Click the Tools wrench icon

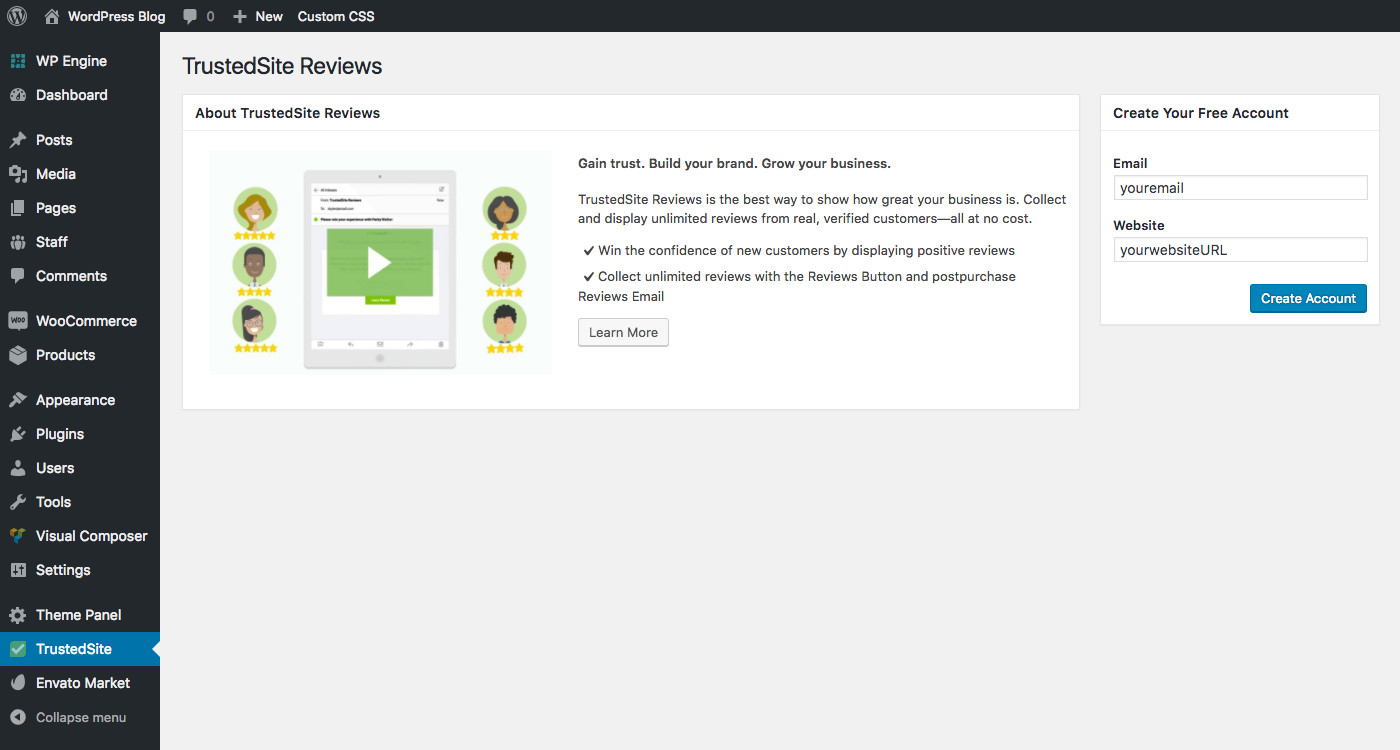pyautogui.click(x=18, y=502)
